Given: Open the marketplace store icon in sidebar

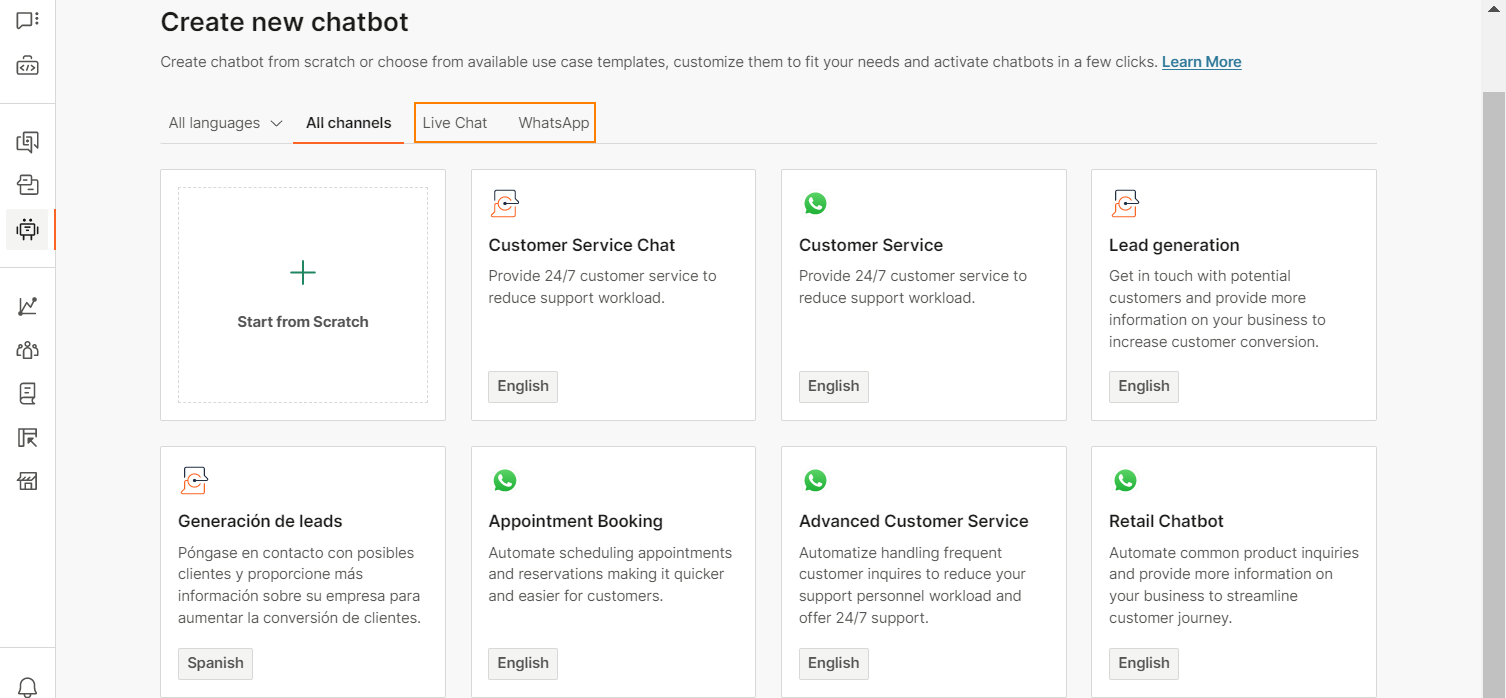Looking at the screenshot, I should (27, 482).
